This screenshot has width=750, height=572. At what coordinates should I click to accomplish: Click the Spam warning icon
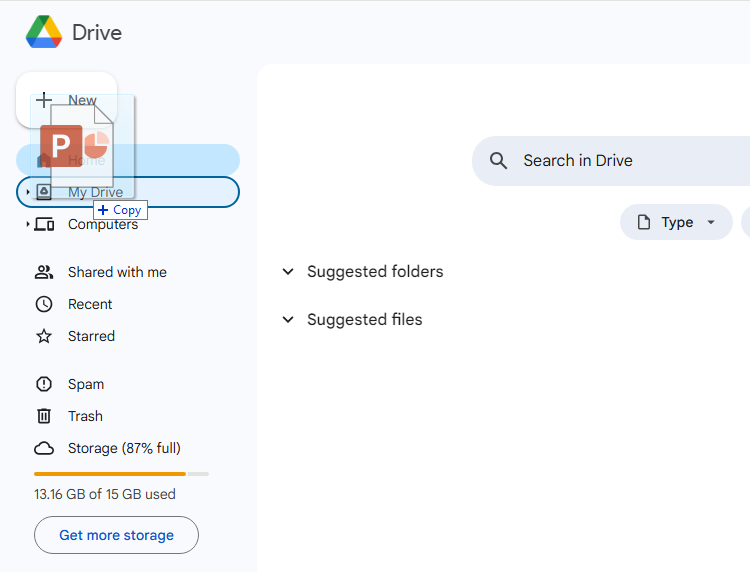(x=44, y=384)
